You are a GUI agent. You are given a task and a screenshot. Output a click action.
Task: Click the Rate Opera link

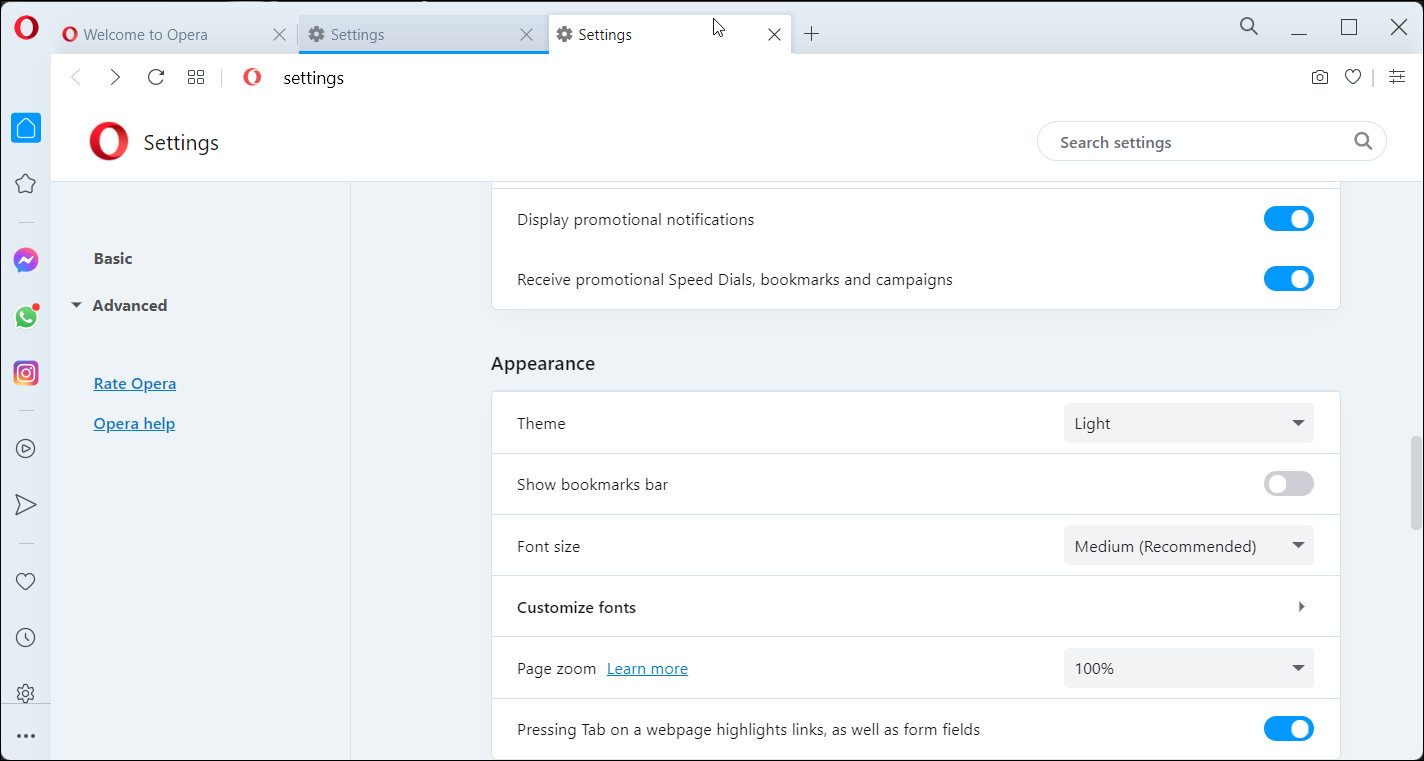(x=134, y=384)
